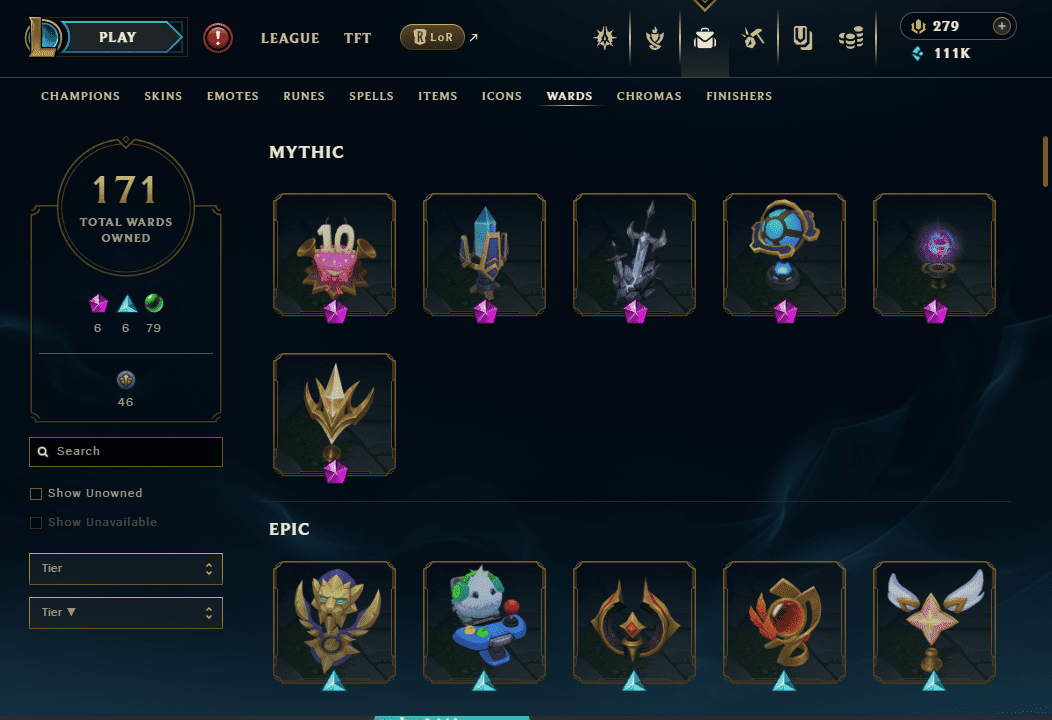Open the Loot crafting hammer icon
This screenshot has width=1052, height=720.
[753, 38]
